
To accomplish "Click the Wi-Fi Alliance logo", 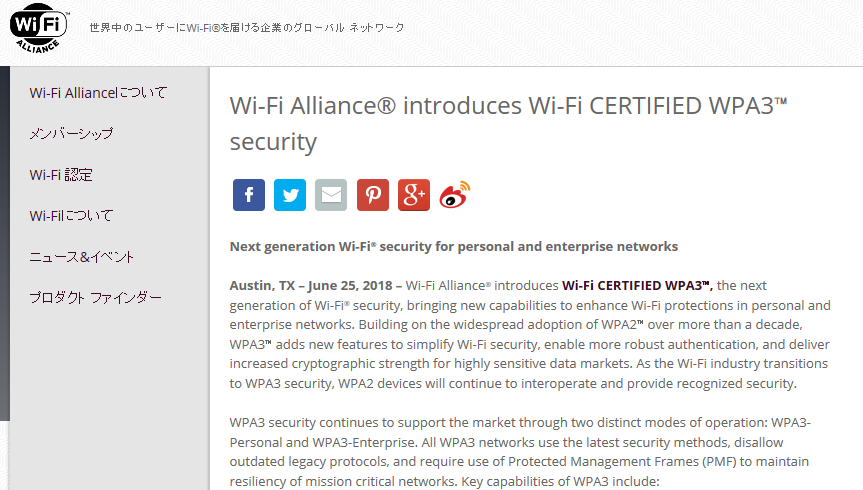I will (39, 28).
